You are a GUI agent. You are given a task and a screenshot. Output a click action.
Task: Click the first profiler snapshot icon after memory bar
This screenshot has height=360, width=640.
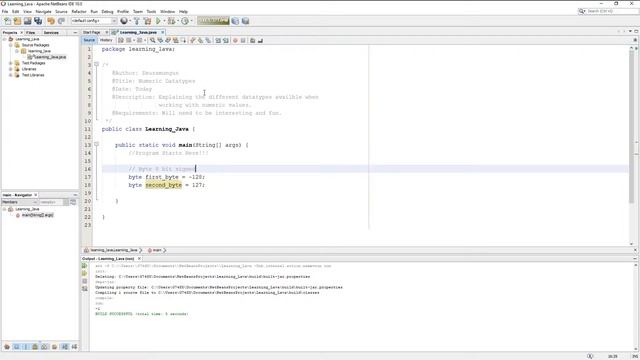(235, 21)
